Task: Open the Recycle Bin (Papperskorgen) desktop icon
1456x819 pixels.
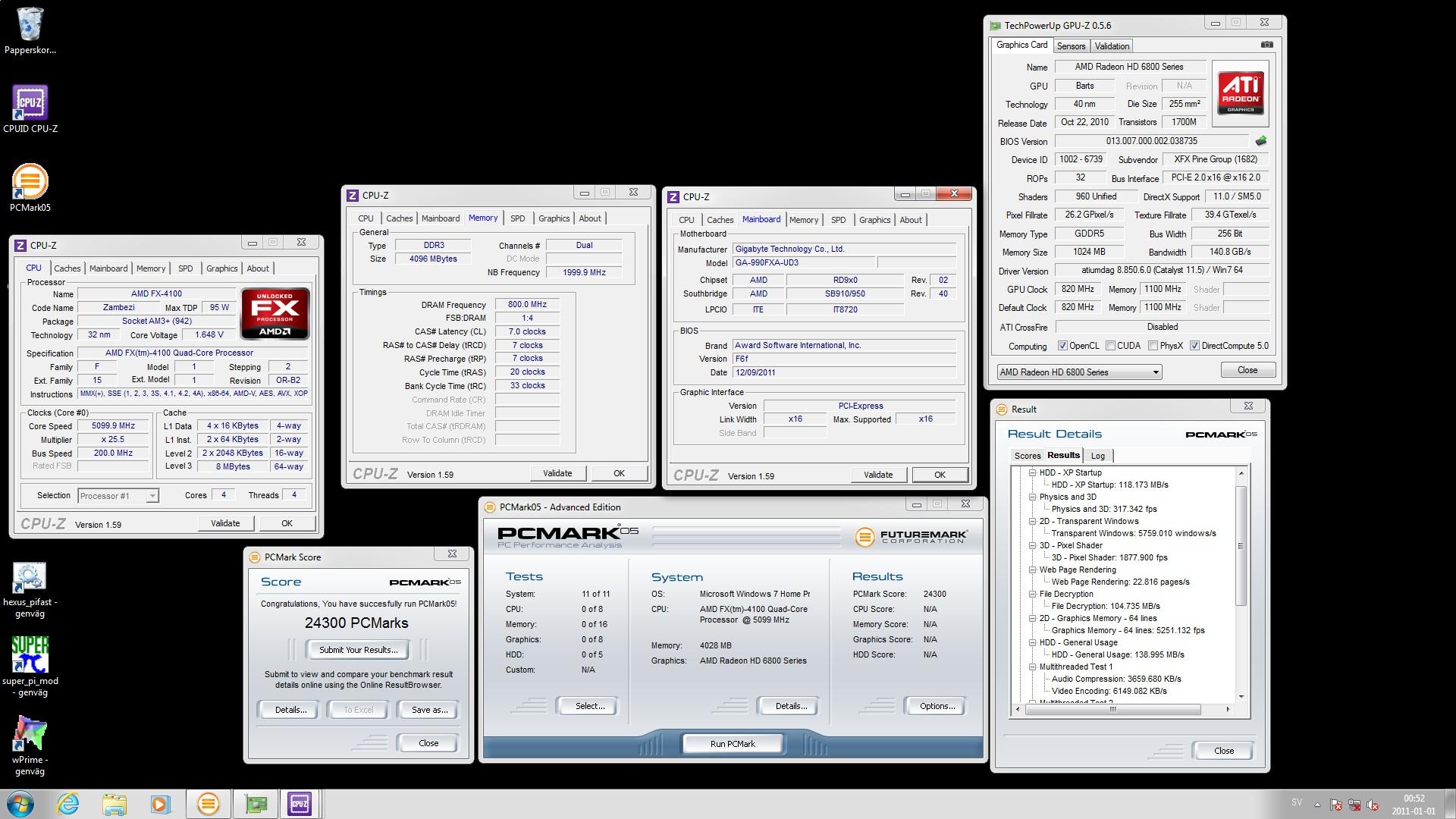Action: pyautogui.click(x=30, y=32)
